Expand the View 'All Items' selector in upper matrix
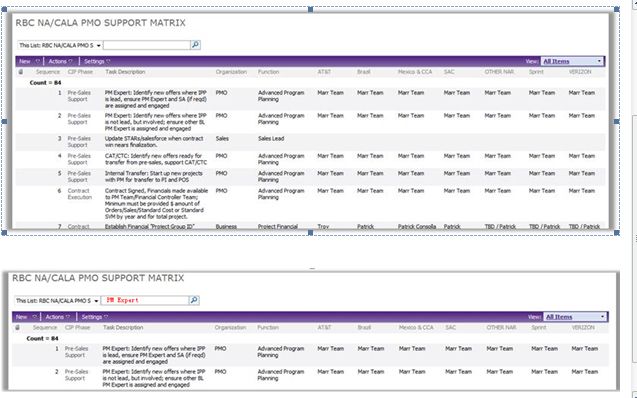This screenshot has height=398, width=637. [572, 61]
